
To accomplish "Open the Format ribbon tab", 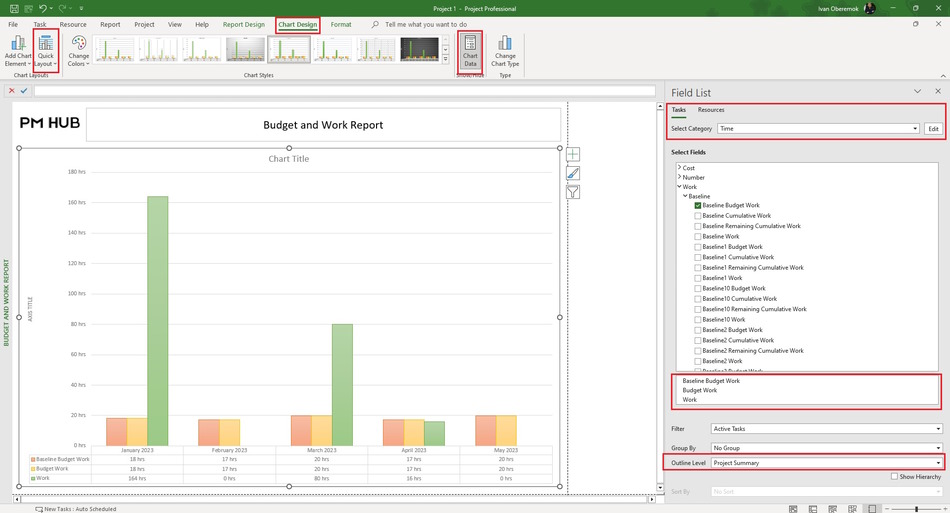I will [x=340, y=24].
